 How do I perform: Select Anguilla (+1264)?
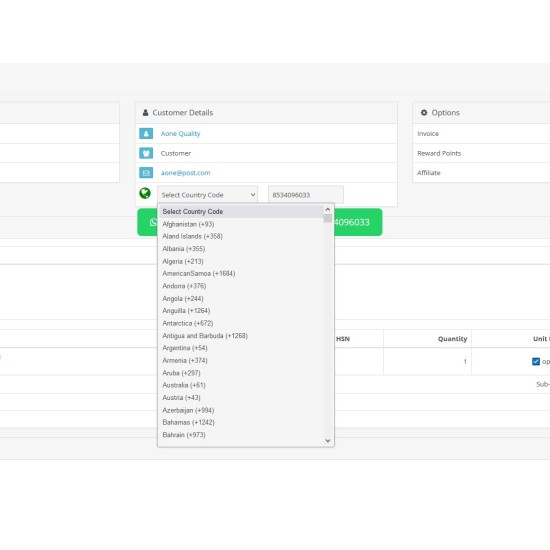[x=241, y=311]
